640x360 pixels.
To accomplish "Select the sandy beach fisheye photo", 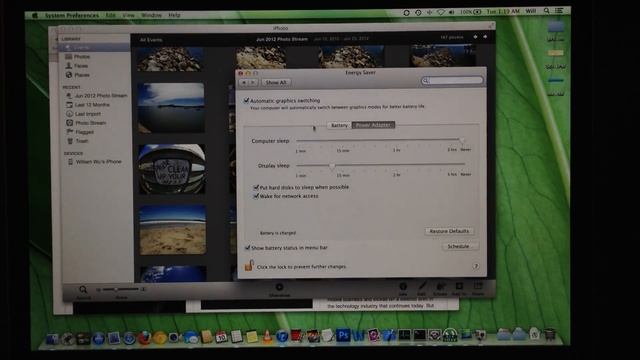I will coord(173,230).
